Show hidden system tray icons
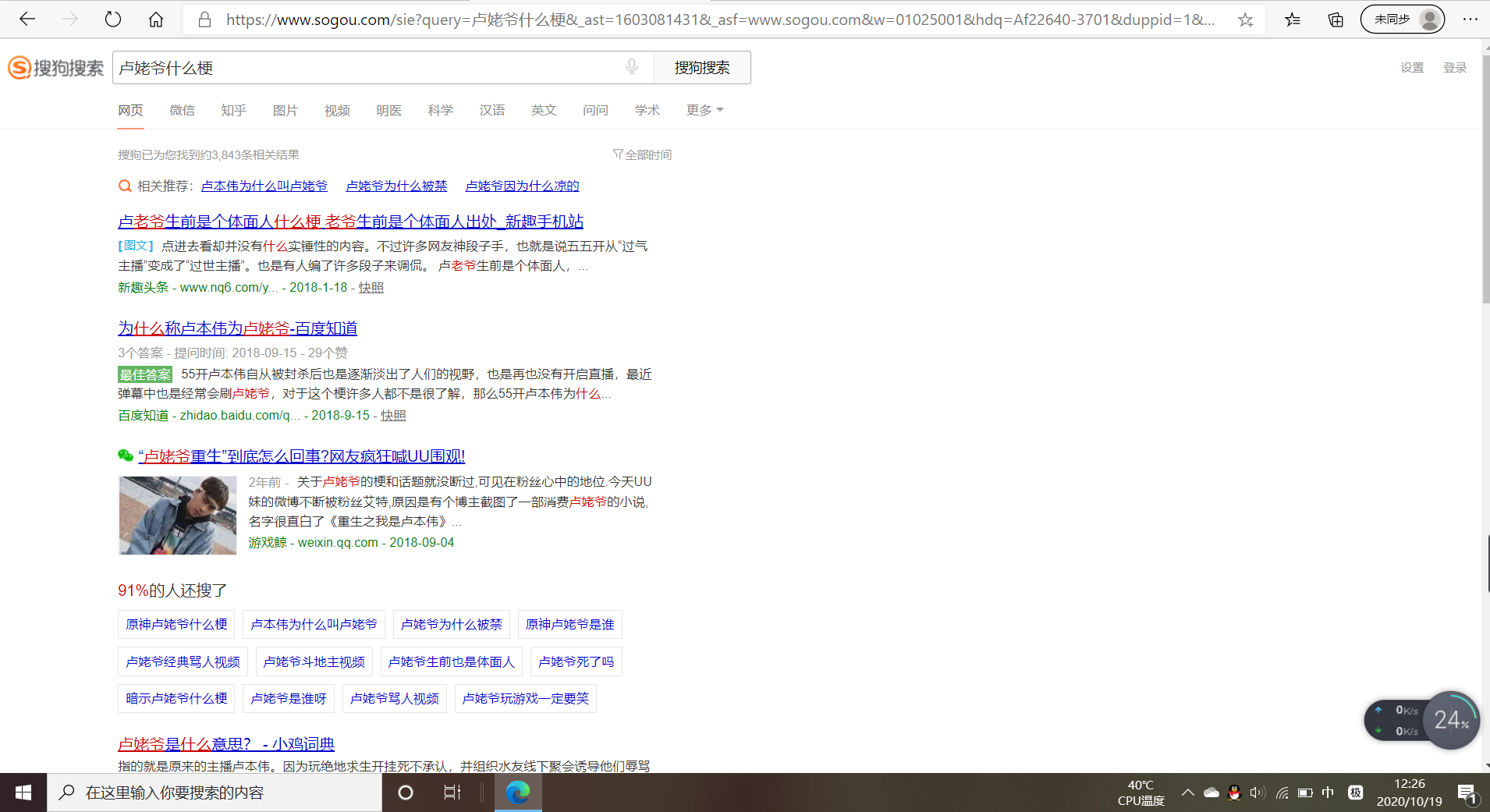 coord(1187,792)
